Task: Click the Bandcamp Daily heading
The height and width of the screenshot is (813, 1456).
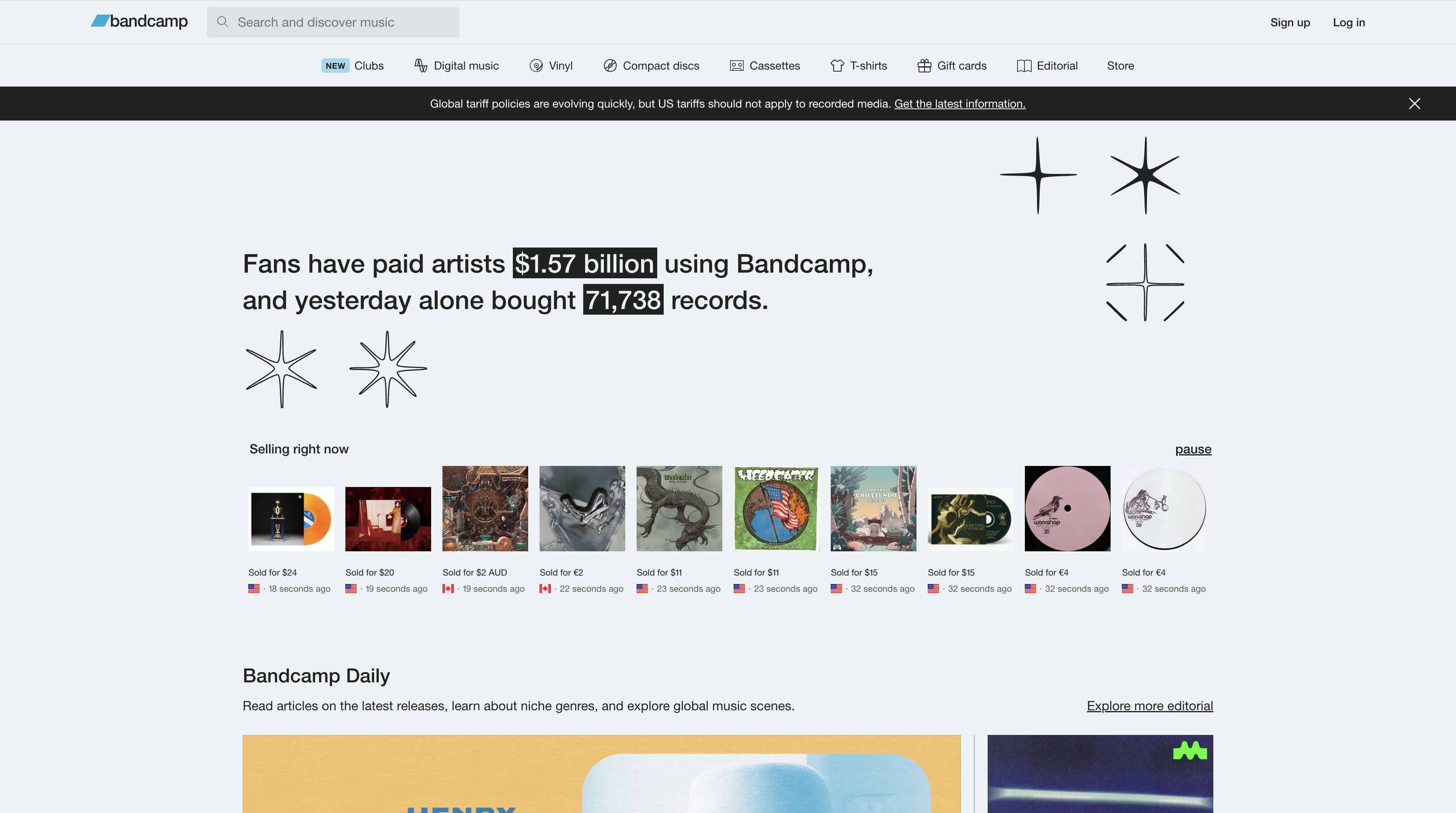Action: pyautogui.click(x=316, y=675)
